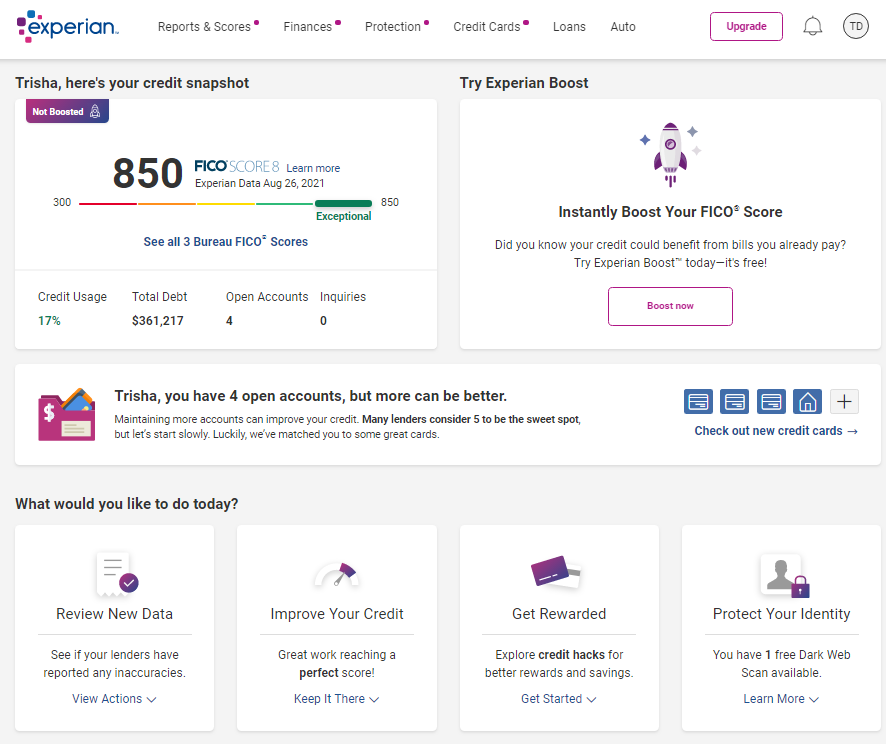Open the TD profile avatar

(x=855, y=26)
